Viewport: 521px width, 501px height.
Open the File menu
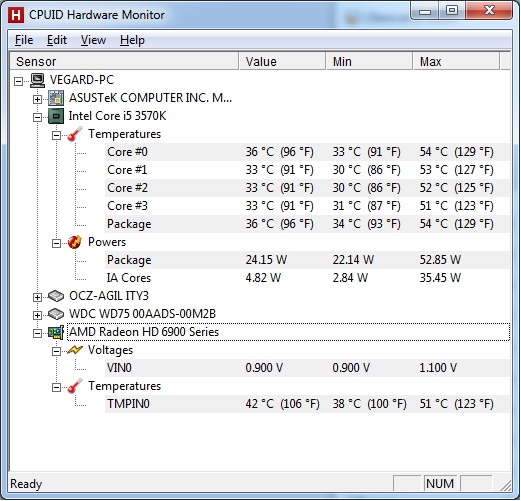[24, 40]
